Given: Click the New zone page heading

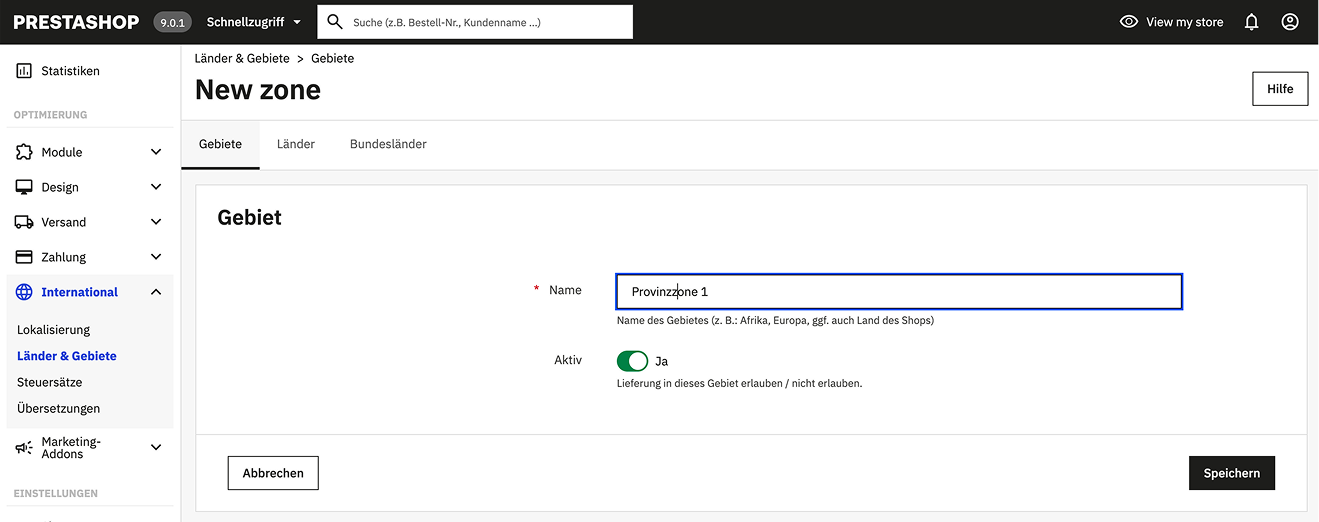Looking at the screenshot, I should 258,90.
